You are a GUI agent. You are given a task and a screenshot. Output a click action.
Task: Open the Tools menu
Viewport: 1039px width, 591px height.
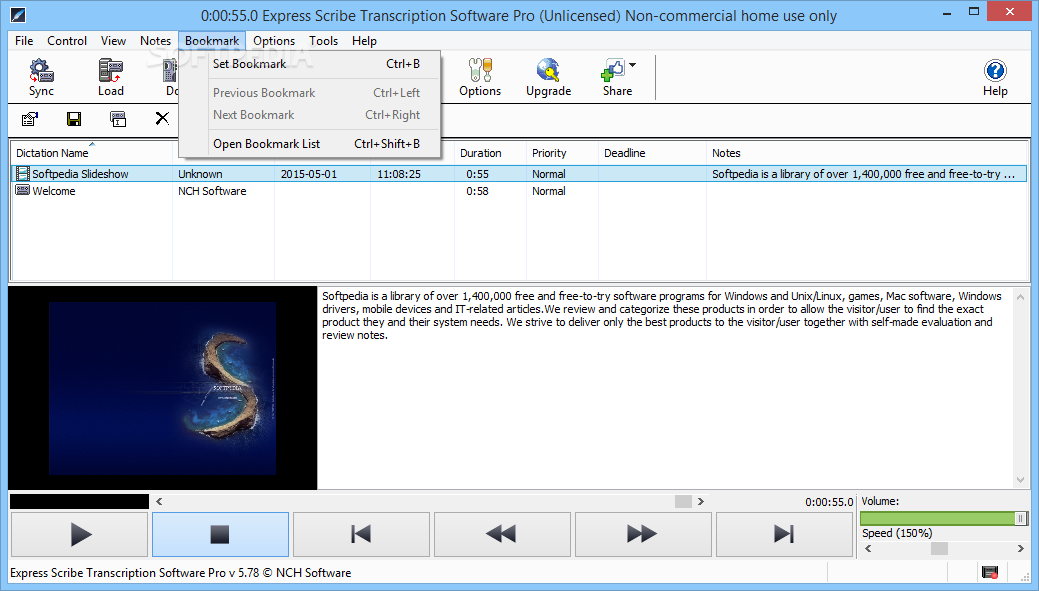[323, 41]
